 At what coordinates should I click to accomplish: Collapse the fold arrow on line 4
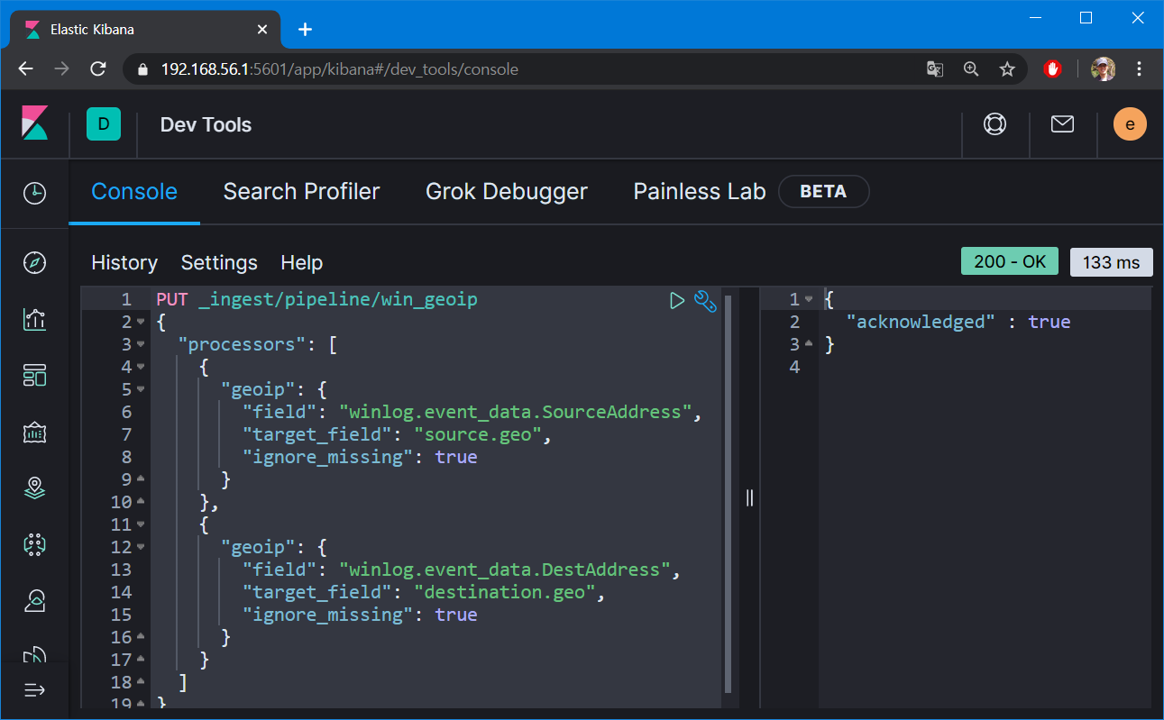[140, 367]
